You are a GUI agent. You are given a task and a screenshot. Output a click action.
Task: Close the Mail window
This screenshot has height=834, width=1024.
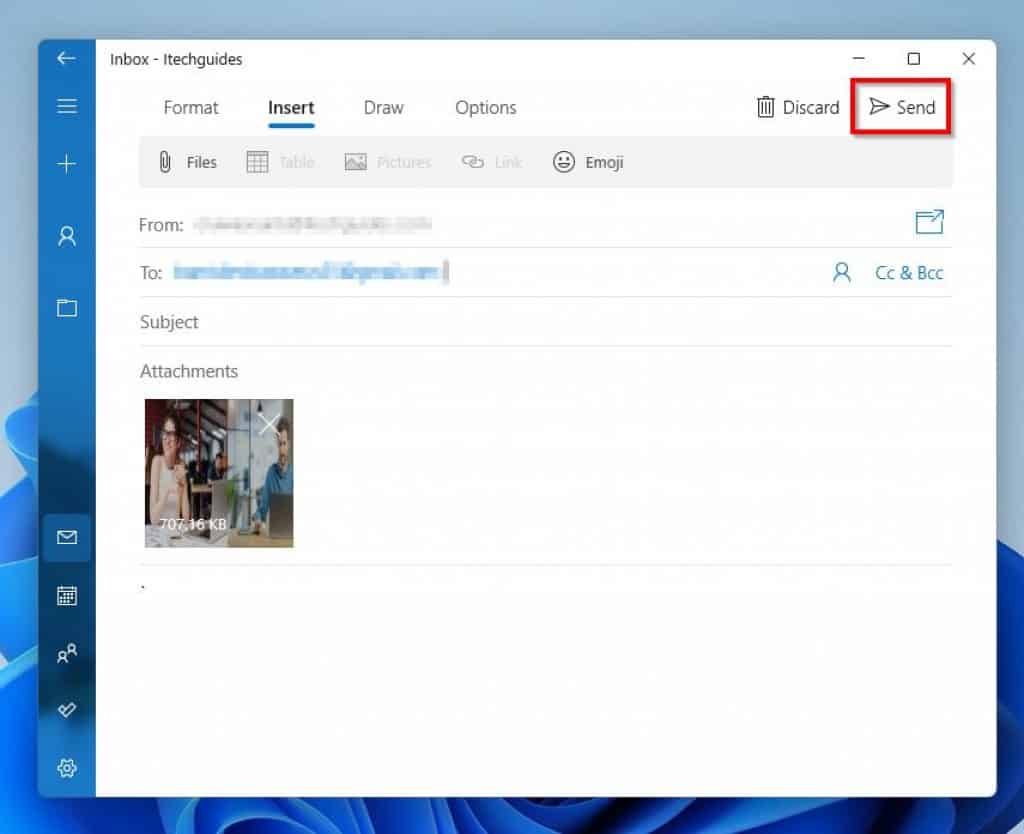pyautogui.click(x=968, y=59)
